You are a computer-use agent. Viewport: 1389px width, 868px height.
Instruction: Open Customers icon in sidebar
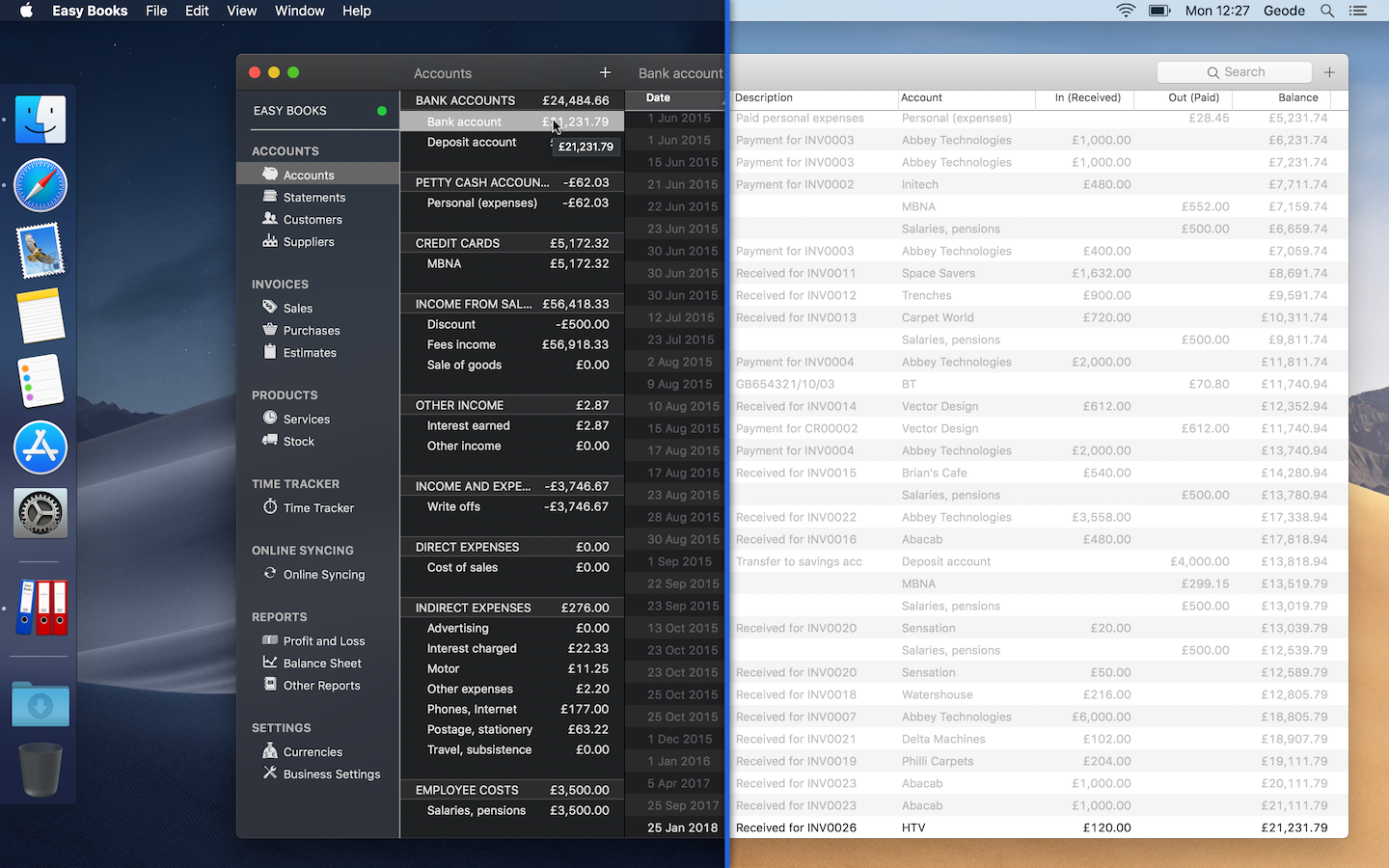[x=270, y=219]
